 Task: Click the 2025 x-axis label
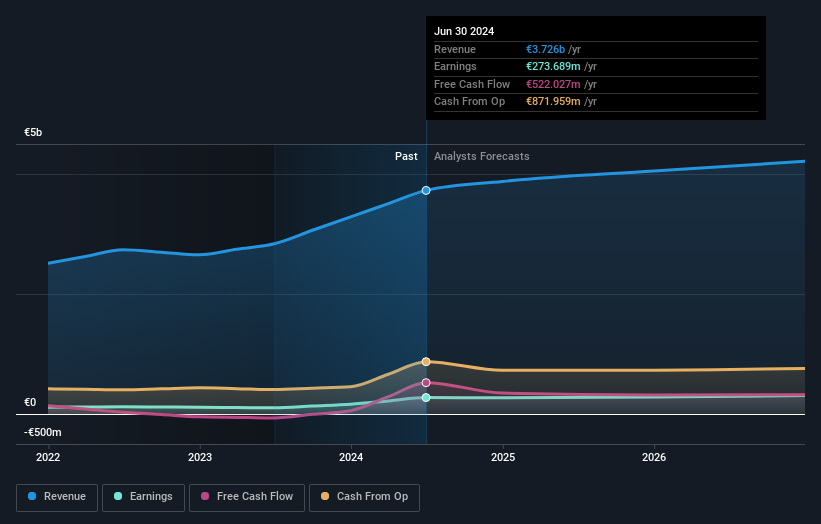pyautogui.click(x=503, y=458)
